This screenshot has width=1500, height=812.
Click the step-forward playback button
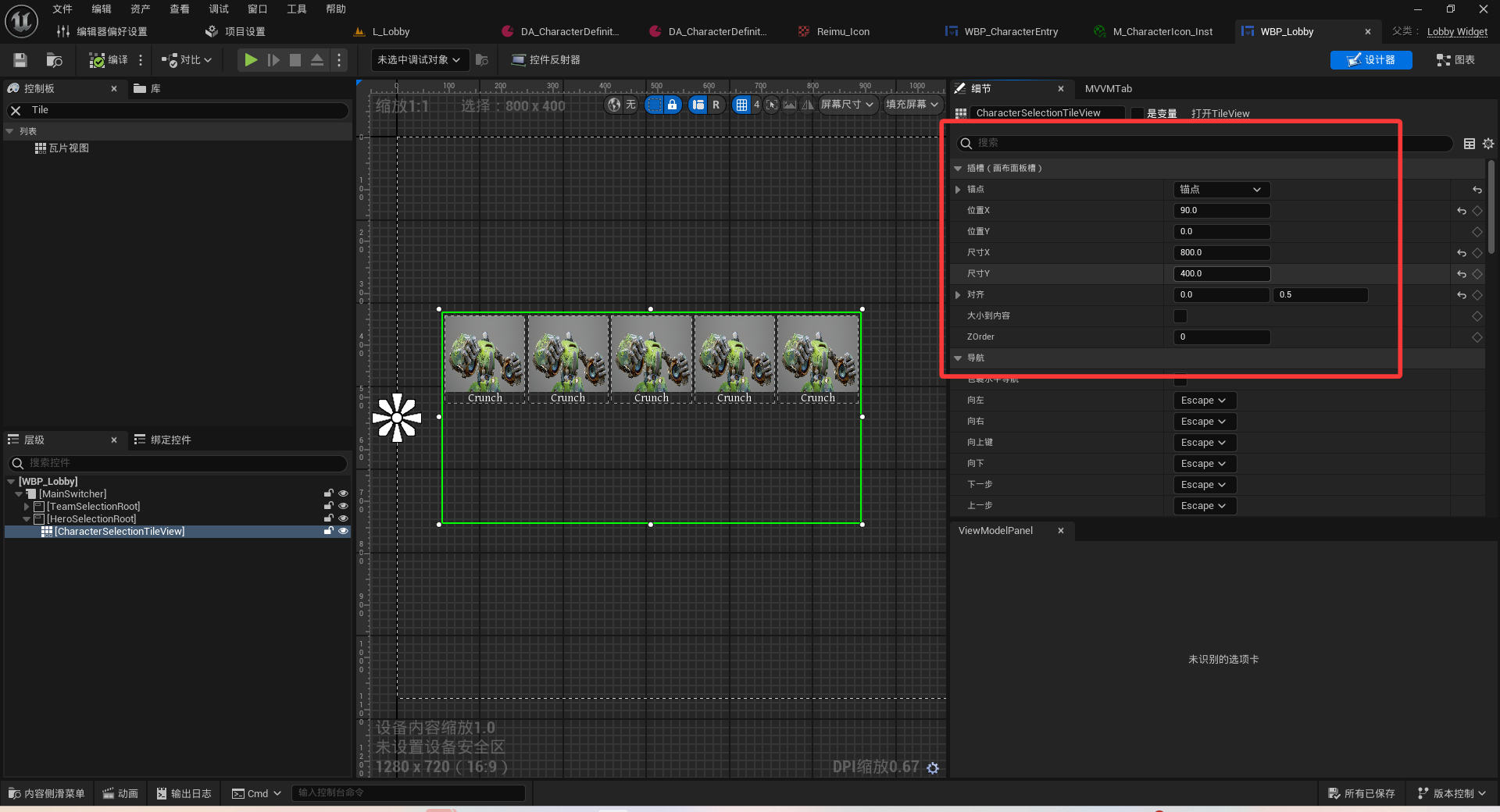273,60
